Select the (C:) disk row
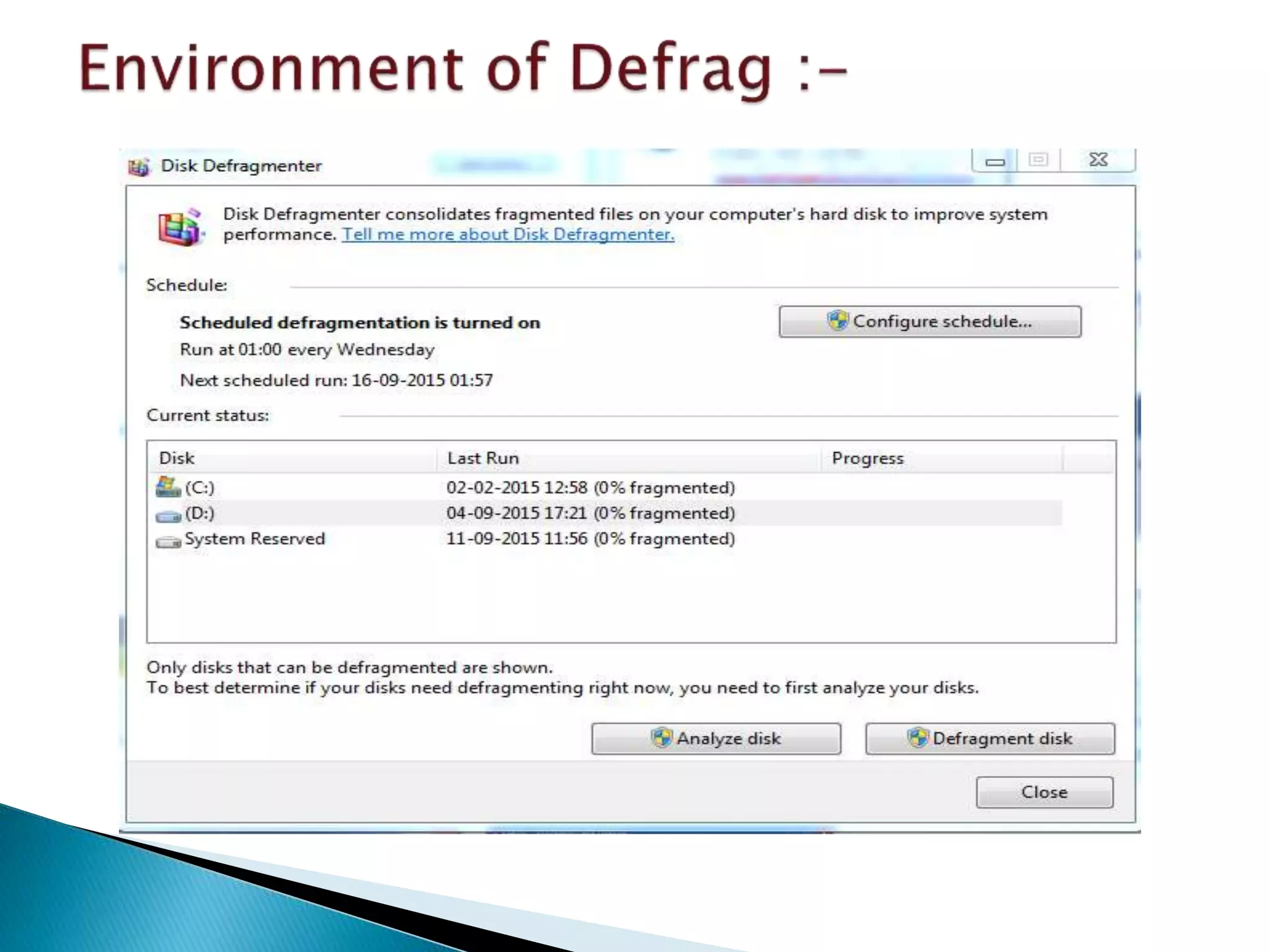1270x952 pixels. click(x=200, y=488)
